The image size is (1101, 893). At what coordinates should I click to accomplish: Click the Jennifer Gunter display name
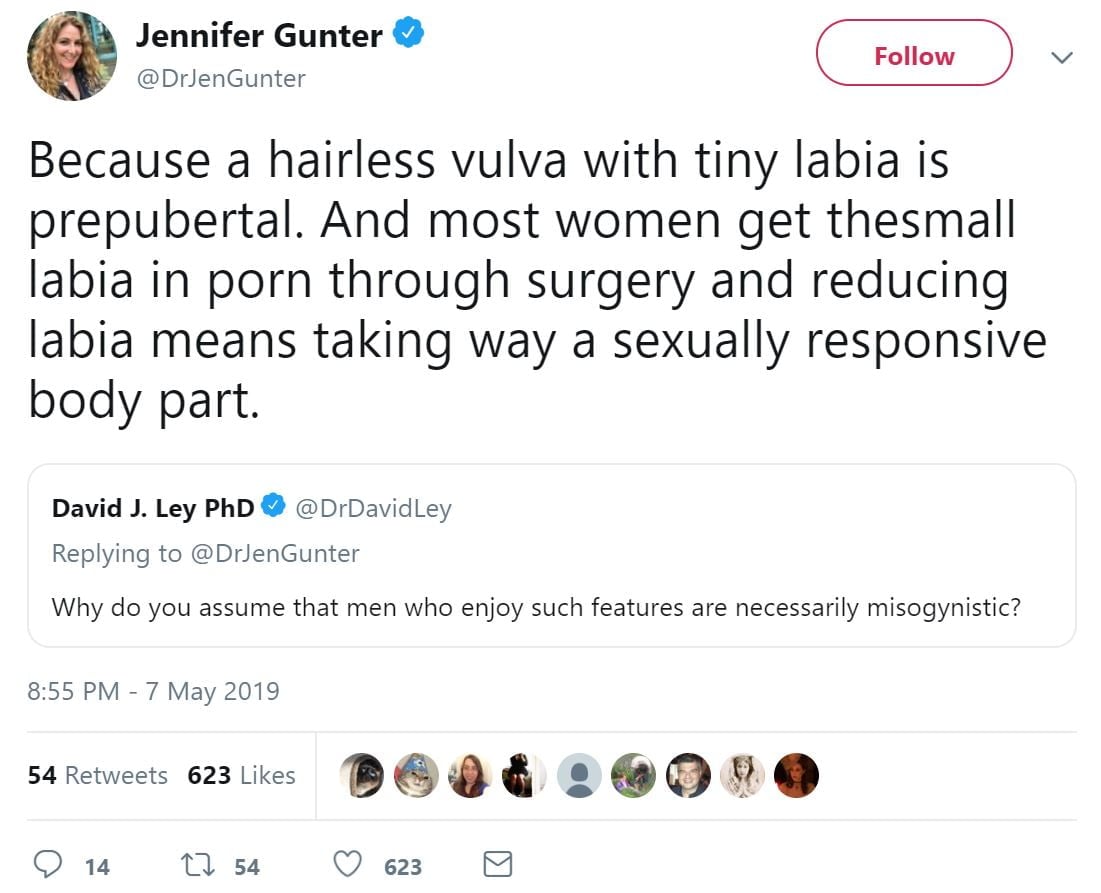point(259,36)
